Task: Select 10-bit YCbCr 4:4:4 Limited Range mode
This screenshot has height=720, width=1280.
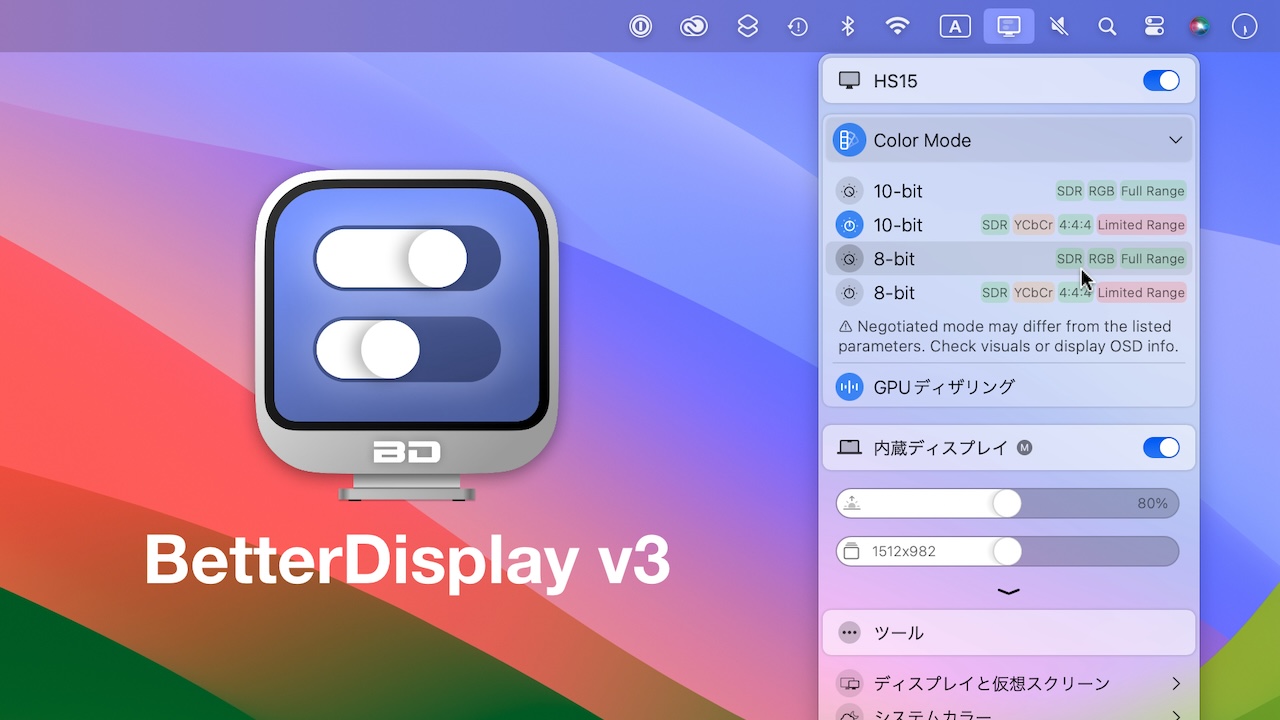Action: point(1009,225)
